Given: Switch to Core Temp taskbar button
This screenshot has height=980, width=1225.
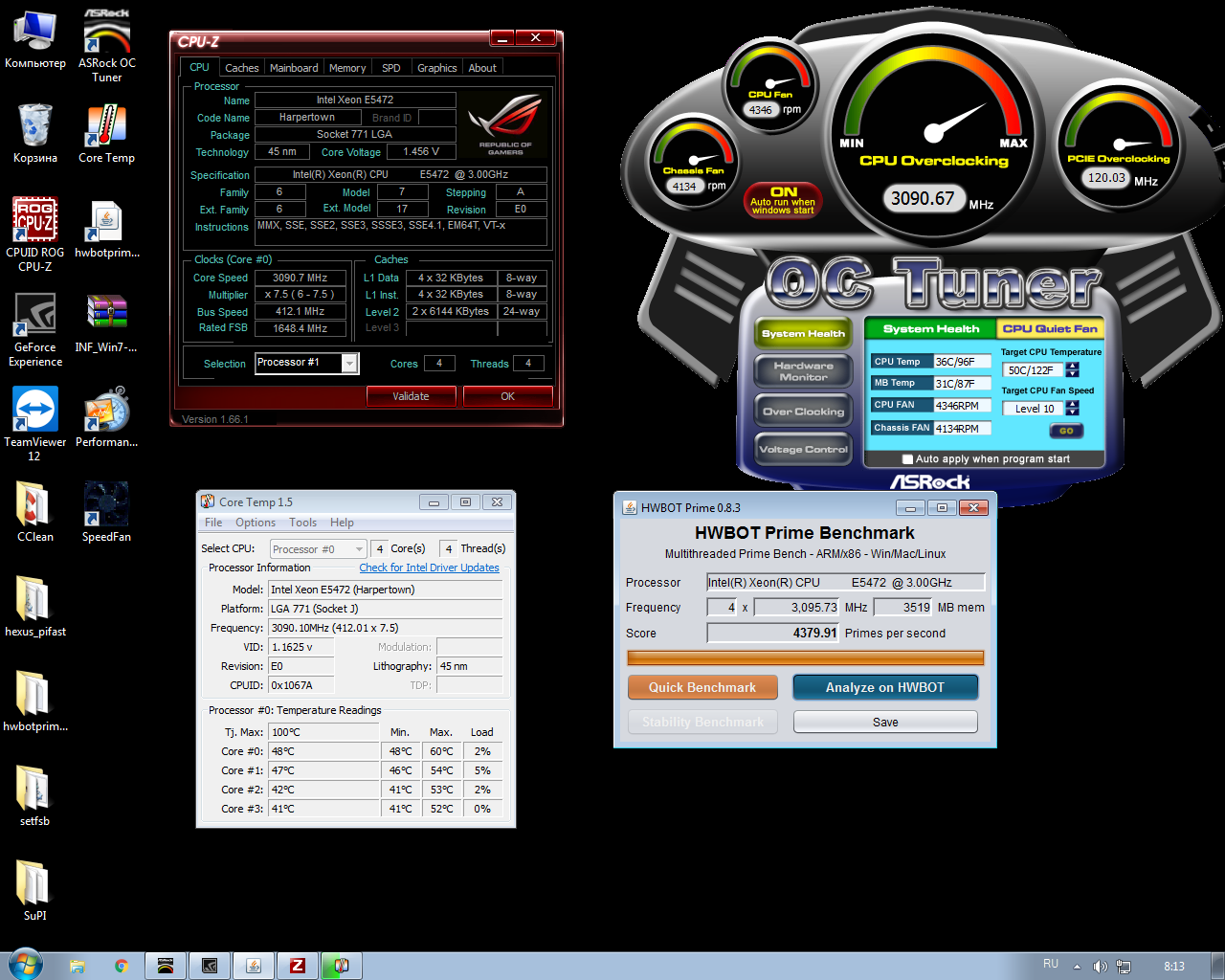Looking at the screenshot, I should tap(342, 966).
